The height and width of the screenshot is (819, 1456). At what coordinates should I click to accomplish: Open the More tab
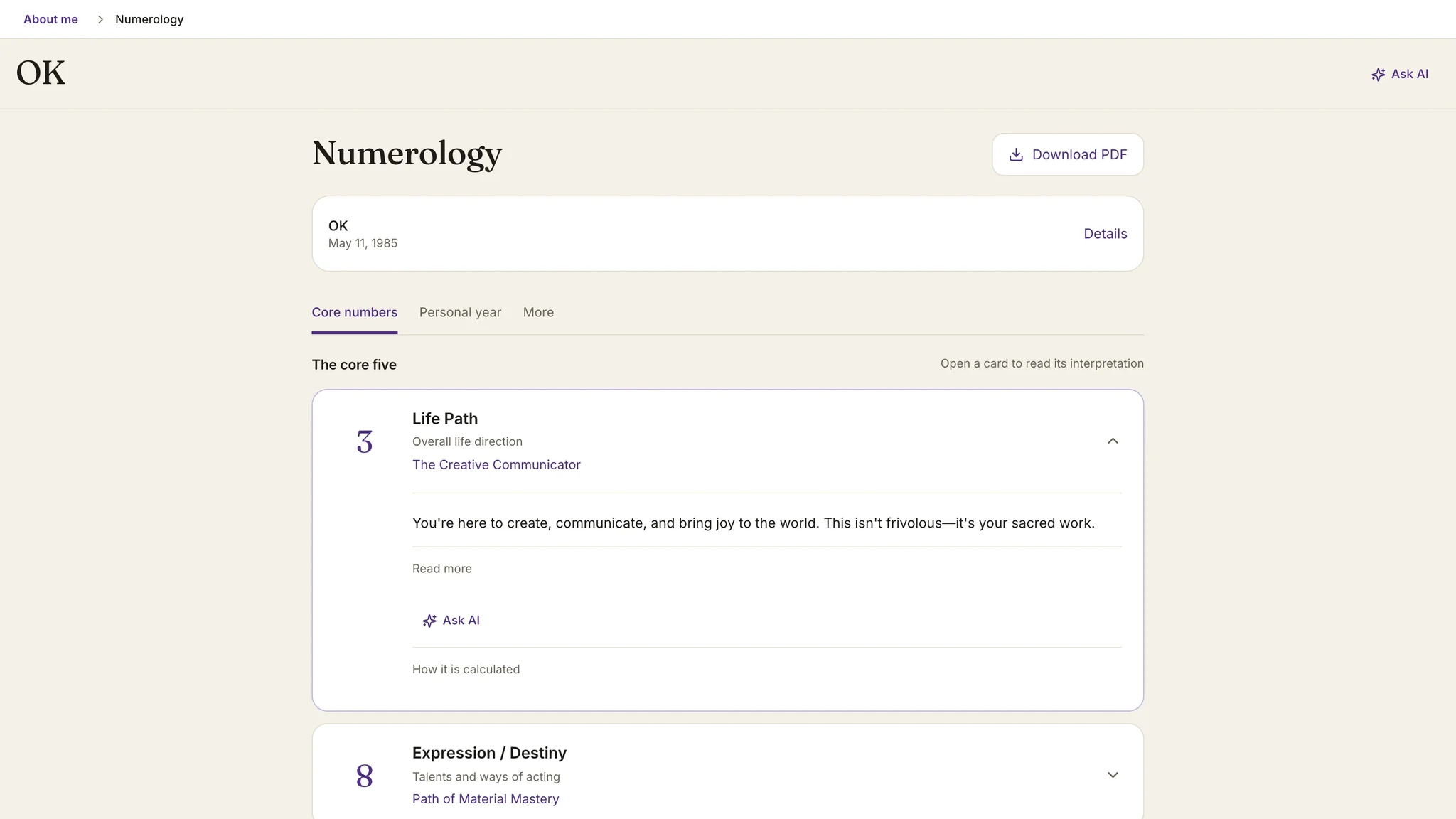538,312
